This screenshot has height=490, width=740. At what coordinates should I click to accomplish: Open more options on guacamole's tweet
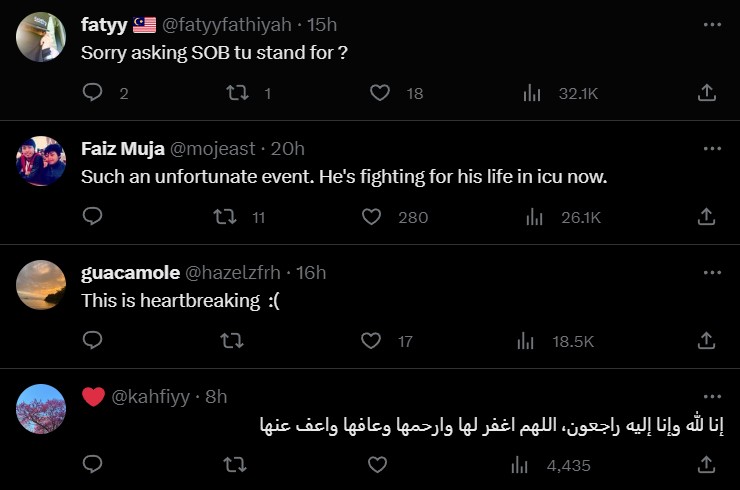(x=712, y=272)
